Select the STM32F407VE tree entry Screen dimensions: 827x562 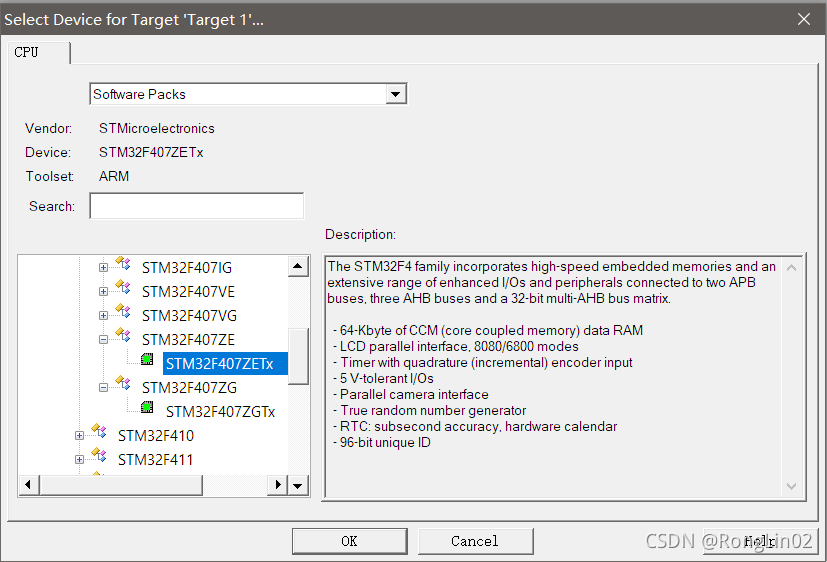[x=188, y=292]
